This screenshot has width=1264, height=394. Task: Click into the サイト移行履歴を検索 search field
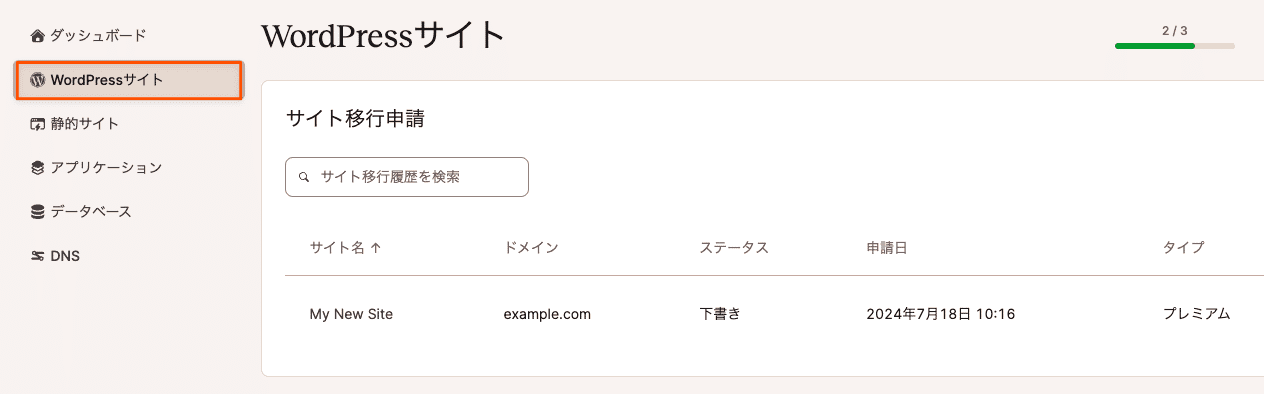tap(407, 177)
